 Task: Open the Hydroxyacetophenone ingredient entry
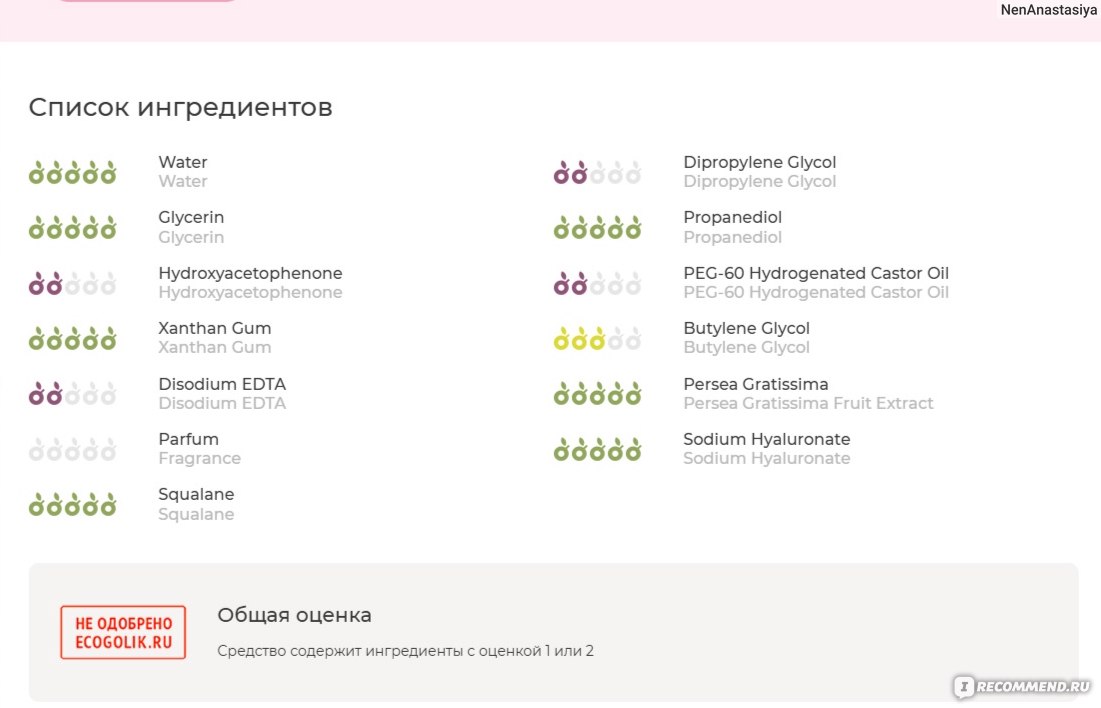click(250, 273)
